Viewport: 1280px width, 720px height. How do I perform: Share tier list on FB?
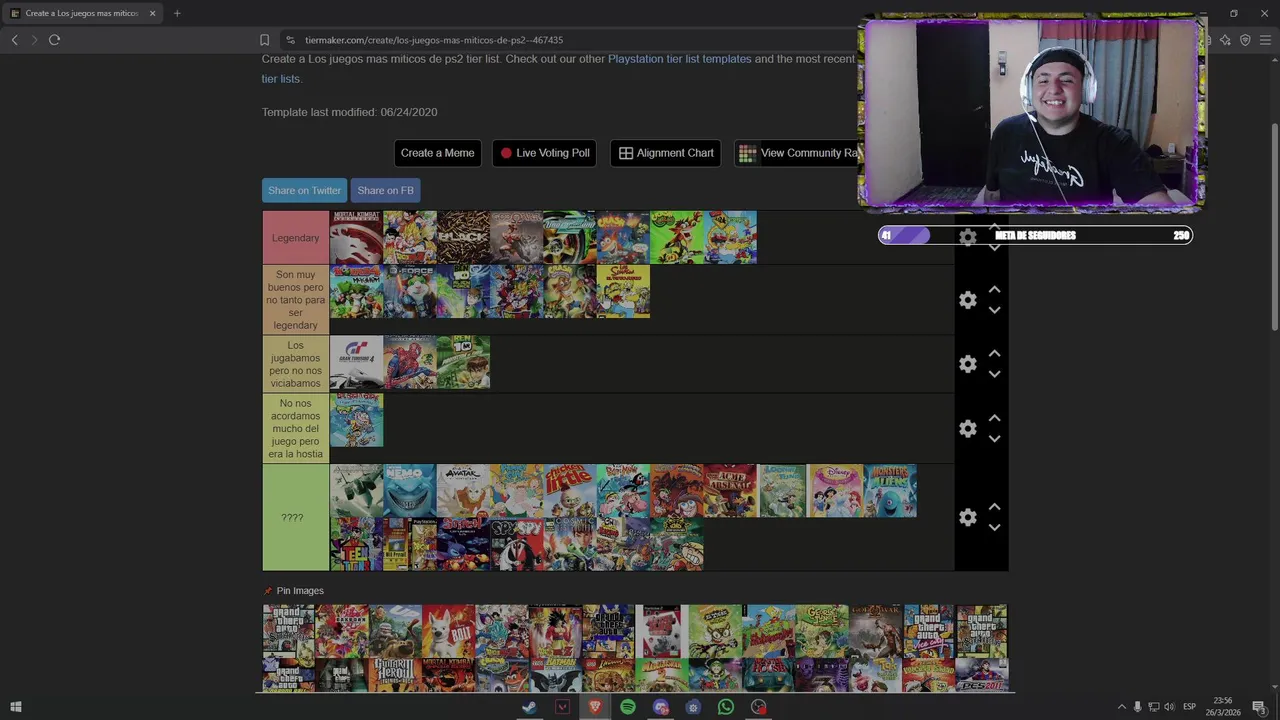(x=385, y=190)
